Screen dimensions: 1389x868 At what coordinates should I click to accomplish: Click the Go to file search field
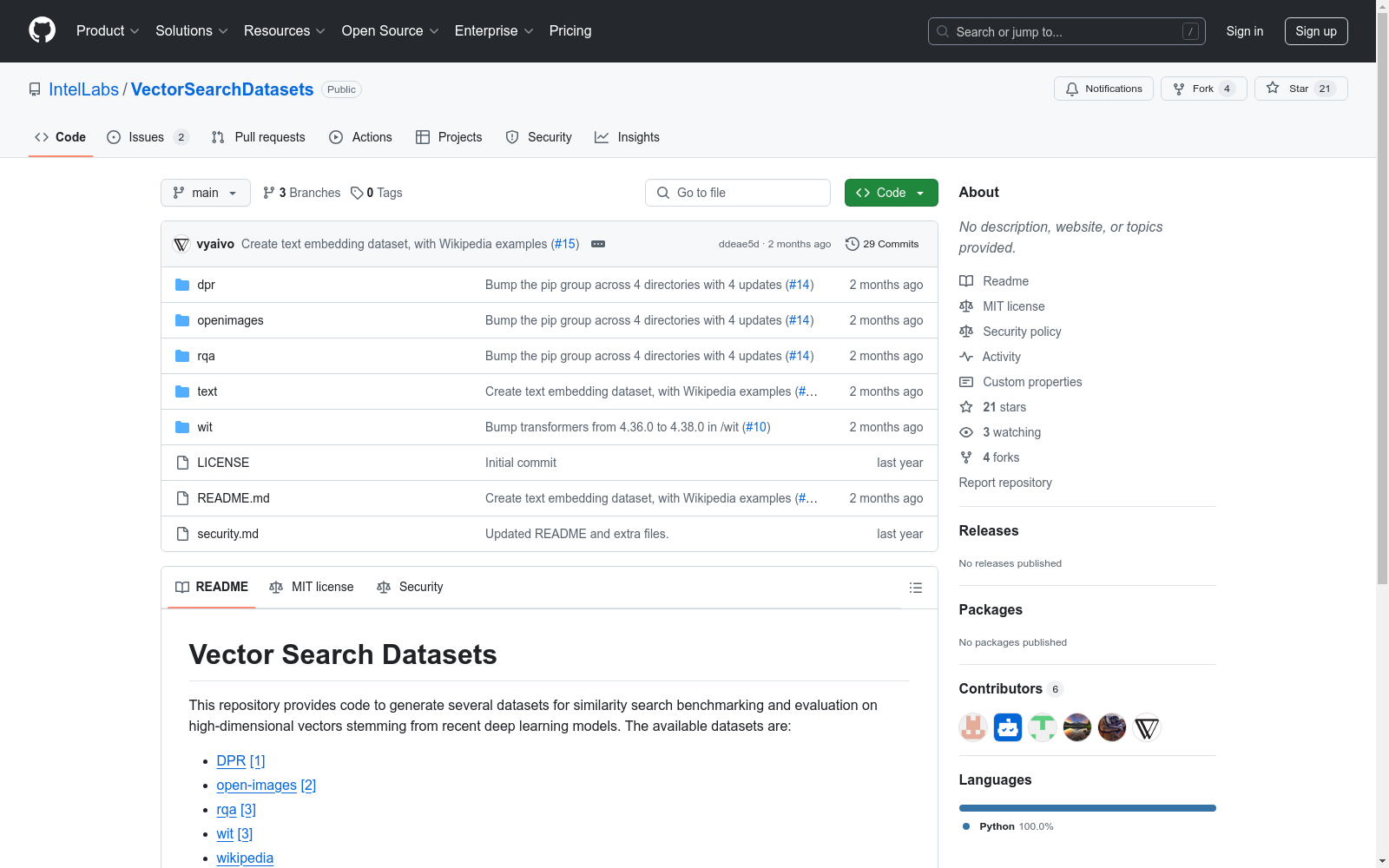pyautogui.click(x=738, y=193)
